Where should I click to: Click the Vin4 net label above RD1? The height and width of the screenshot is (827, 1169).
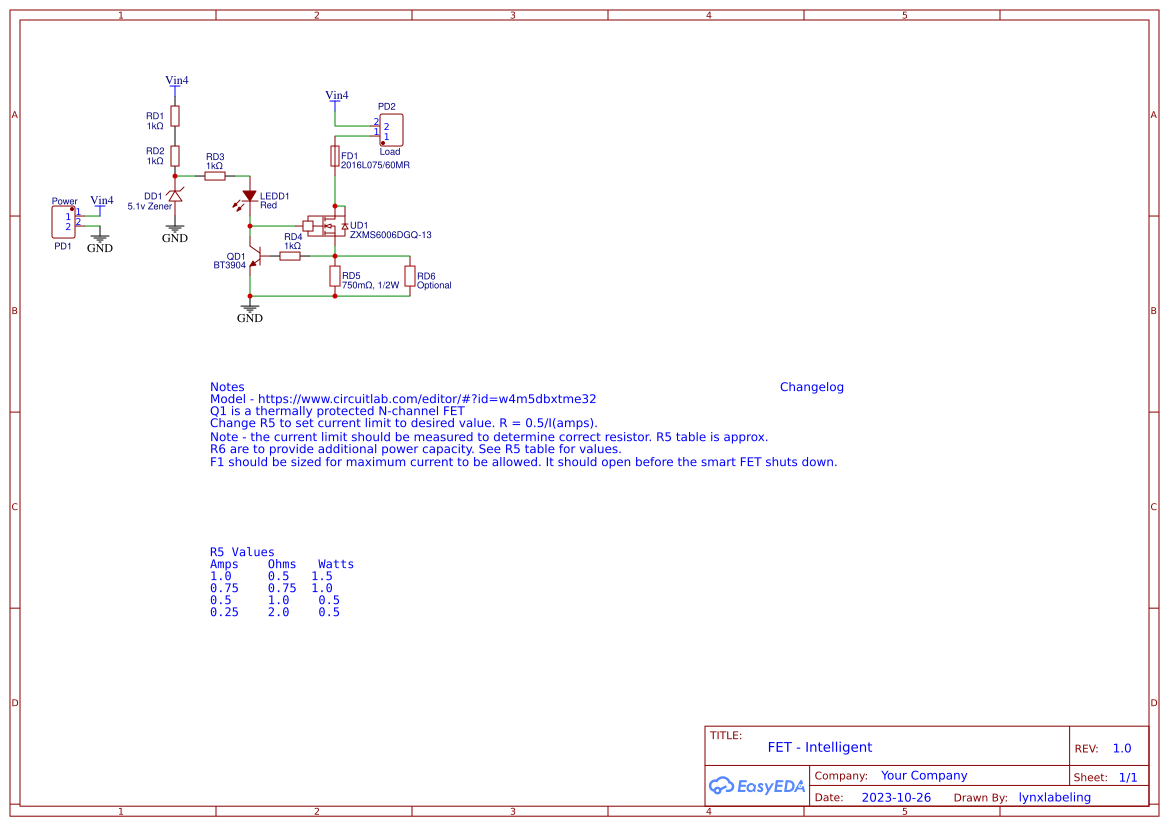click(175, 80)
